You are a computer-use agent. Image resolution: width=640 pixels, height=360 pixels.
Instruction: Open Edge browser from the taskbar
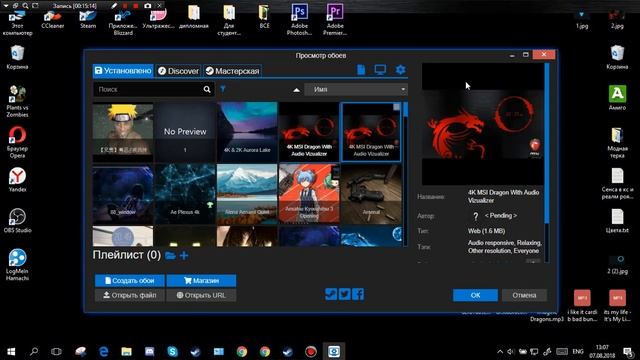tap(104, 351)
